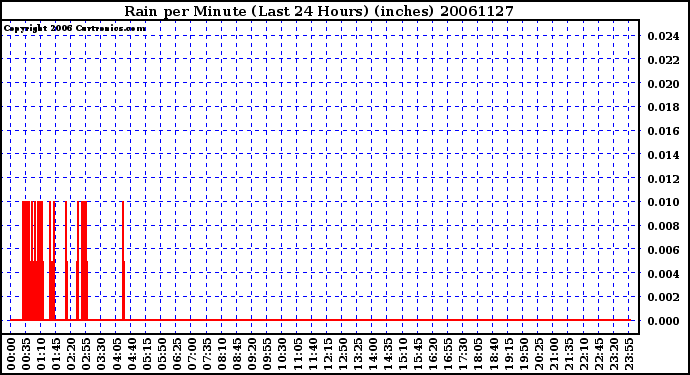Screen dimensions: 690x375
Task: Click the 23:20 time axis label
Action: pyautogui.click(x=613, y=354)
